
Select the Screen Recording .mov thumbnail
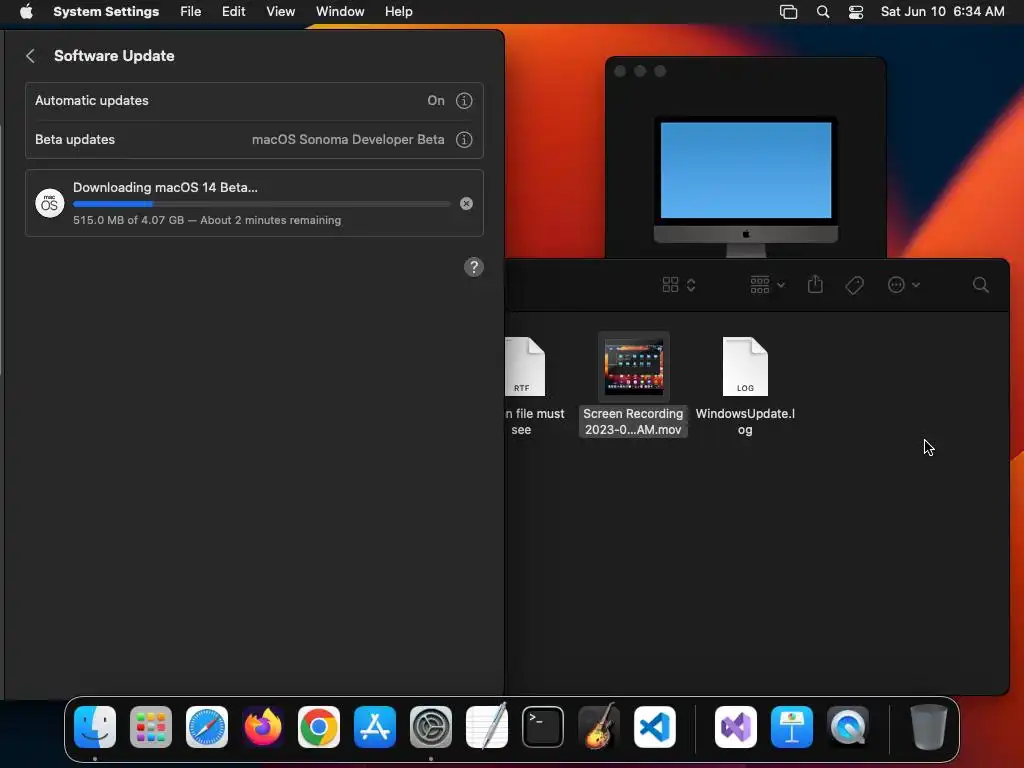[x=633, y=366]
